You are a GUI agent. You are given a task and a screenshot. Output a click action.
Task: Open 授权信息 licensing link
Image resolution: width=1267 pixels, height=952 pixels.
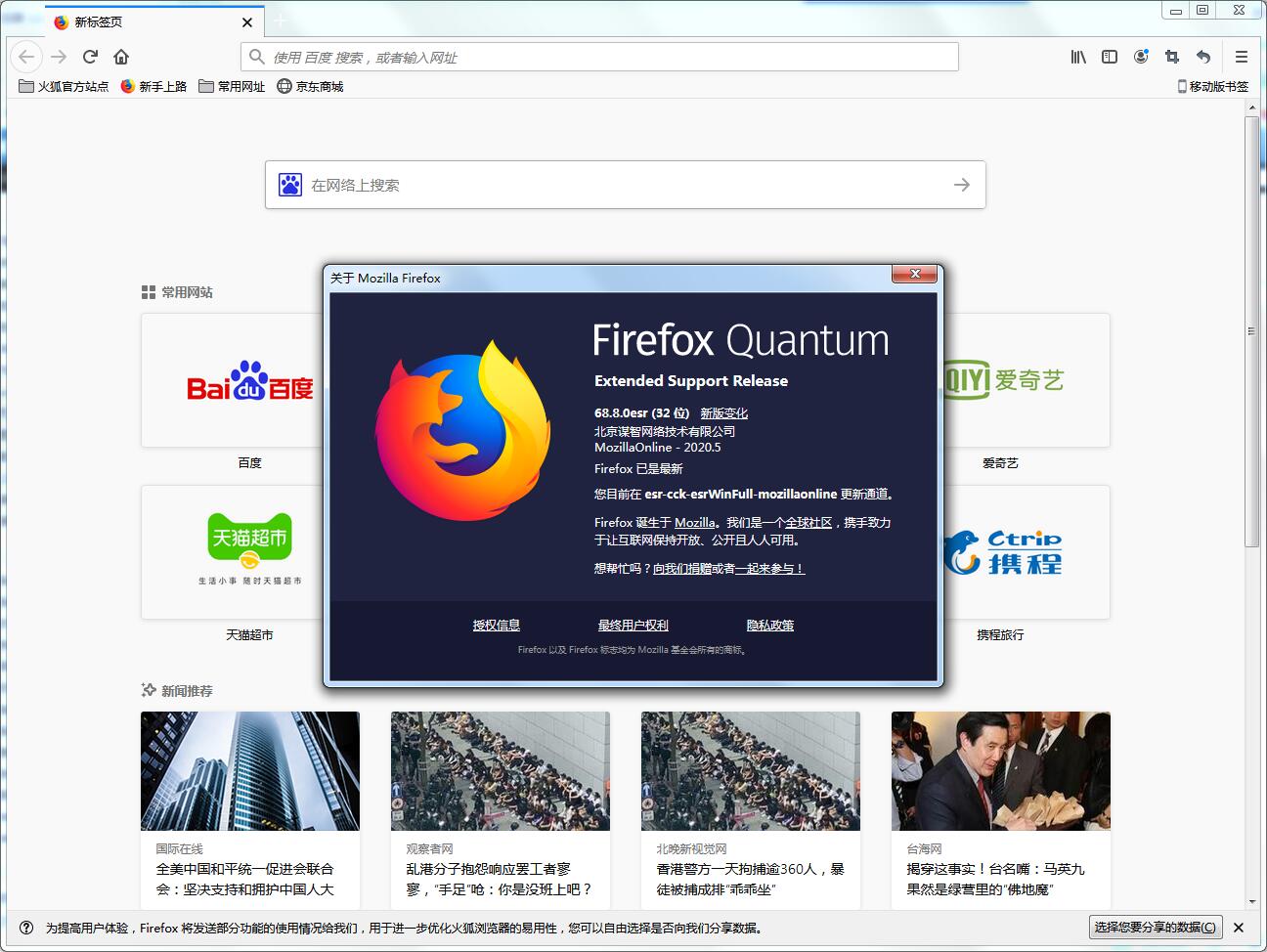click(x=497, y=626)
